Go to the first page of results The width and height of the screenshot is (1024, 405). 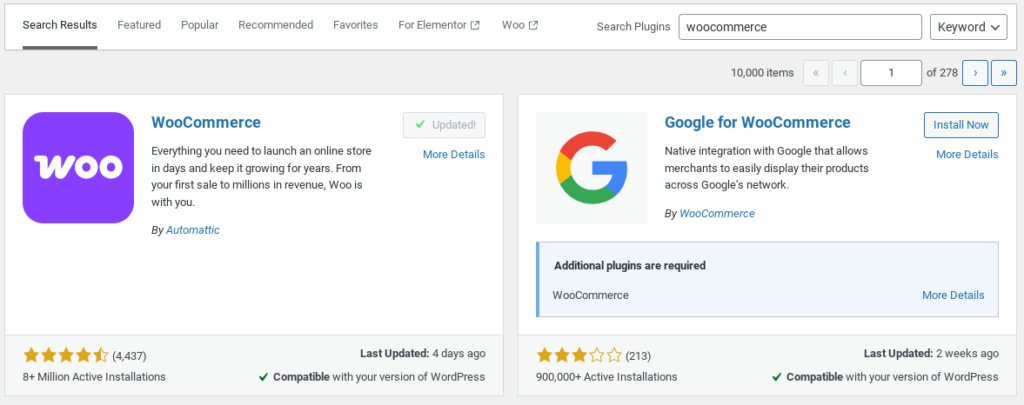coord(816,73)
